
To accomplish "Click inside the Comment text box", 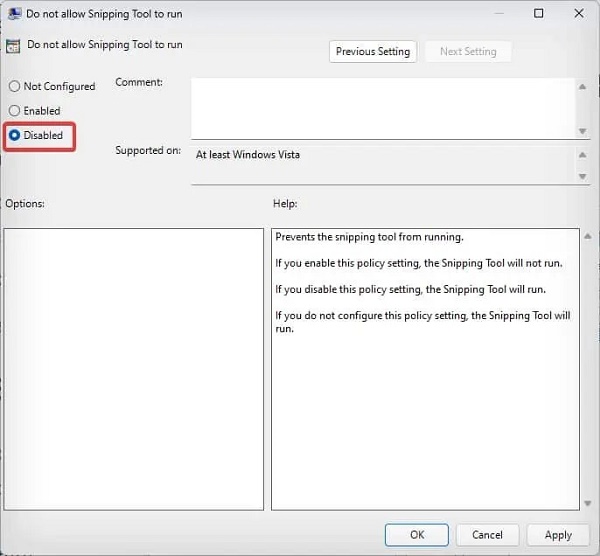I will [x=383, y=108].
